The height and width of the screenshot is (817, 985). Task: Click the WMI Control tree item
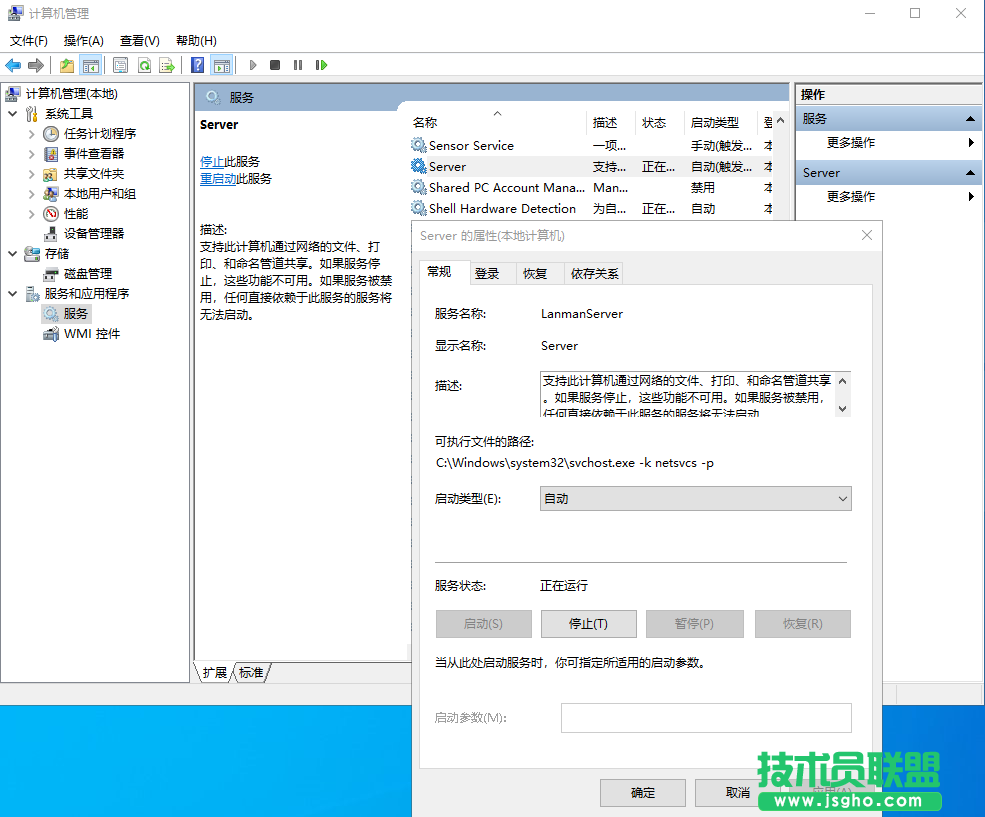(x=92, y=333)
